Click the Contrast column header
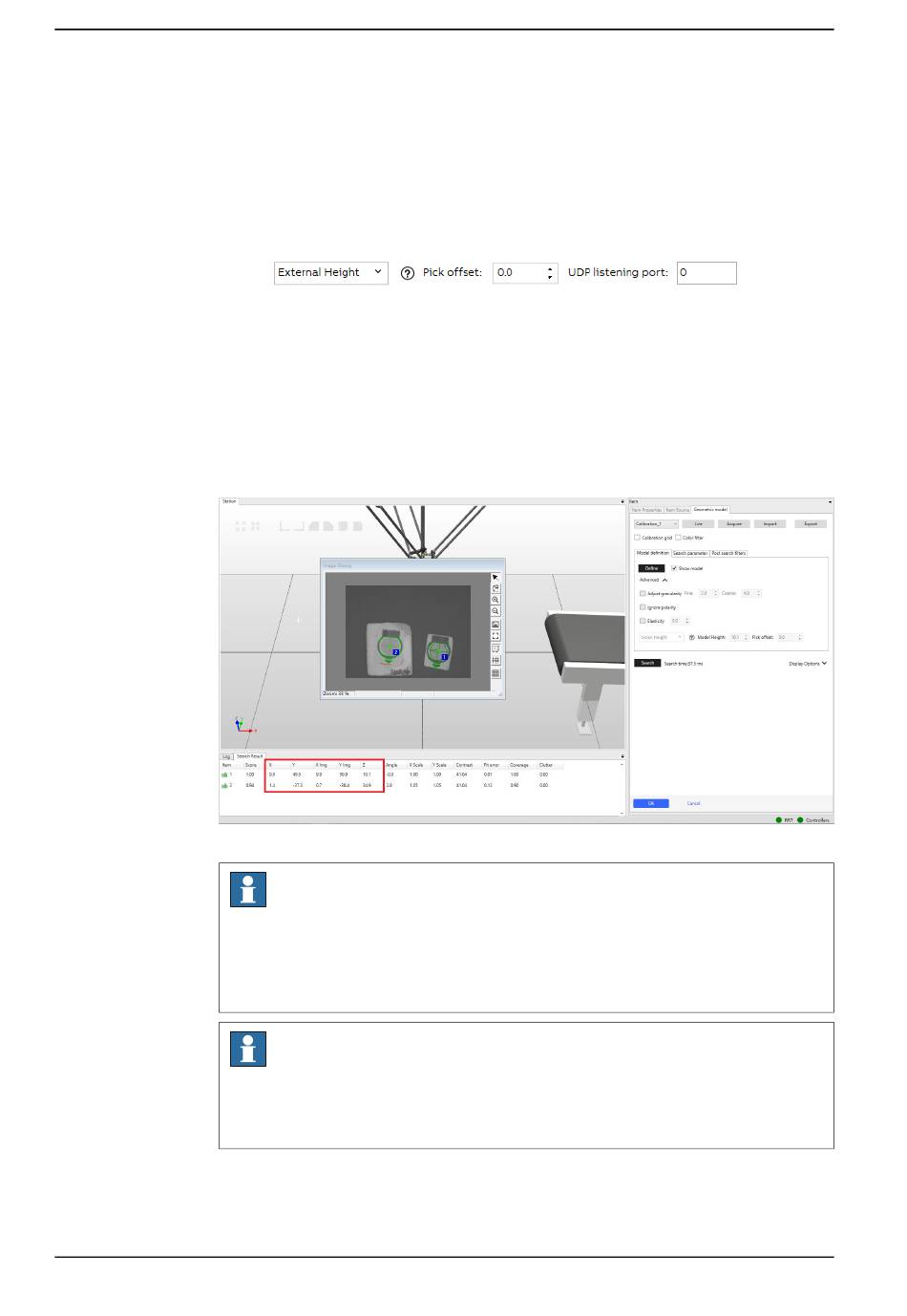The width and height of the screenshot is (907, 1316). click(464, 765)
